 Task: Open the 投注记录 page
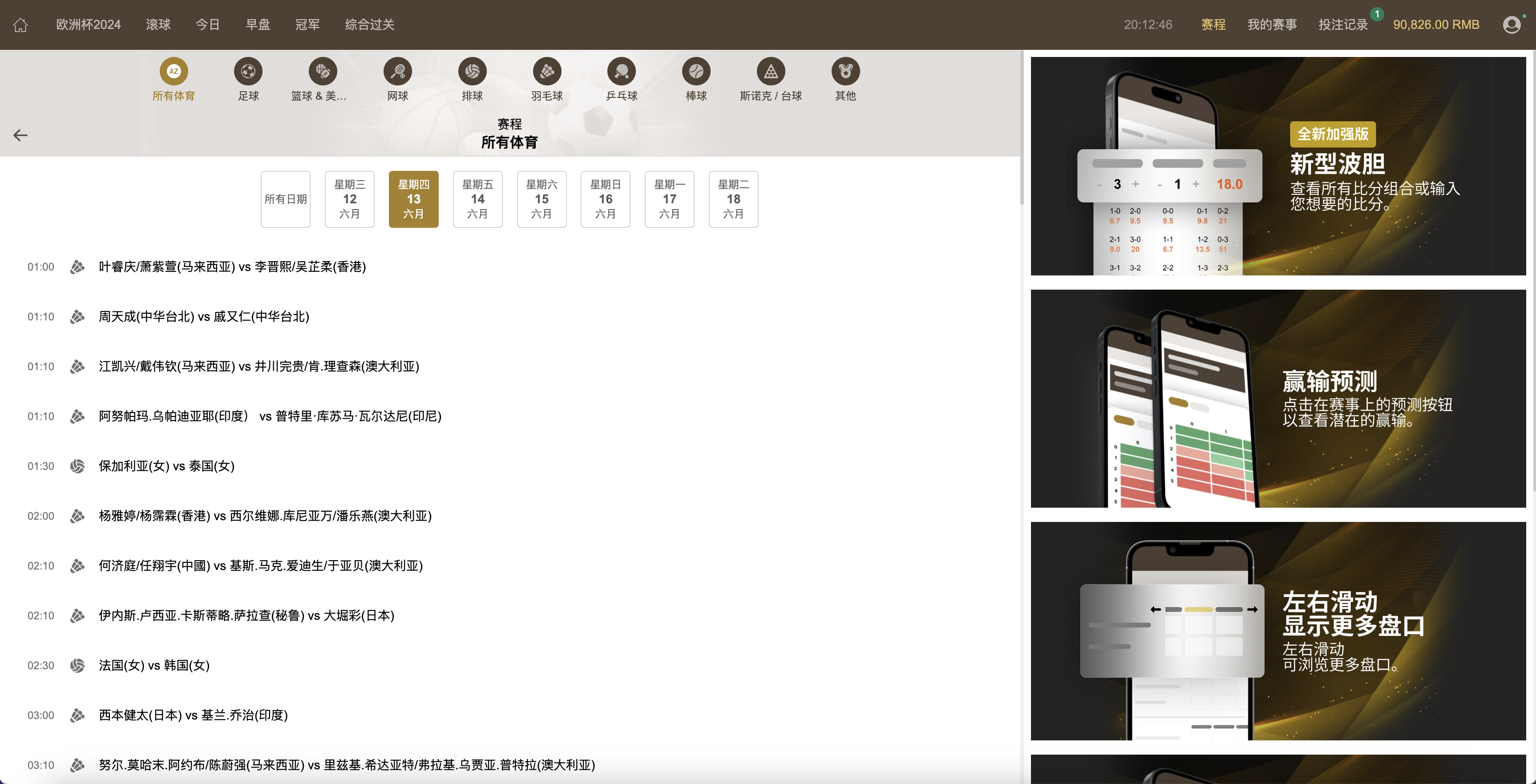click(1343, 24)
